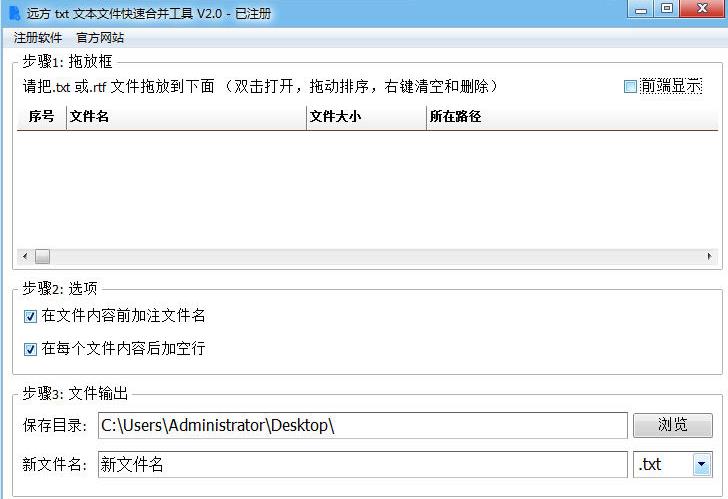Click the 保存目录 path input field
The width and height of the screenshot is (728, 499).
[362, 425]
